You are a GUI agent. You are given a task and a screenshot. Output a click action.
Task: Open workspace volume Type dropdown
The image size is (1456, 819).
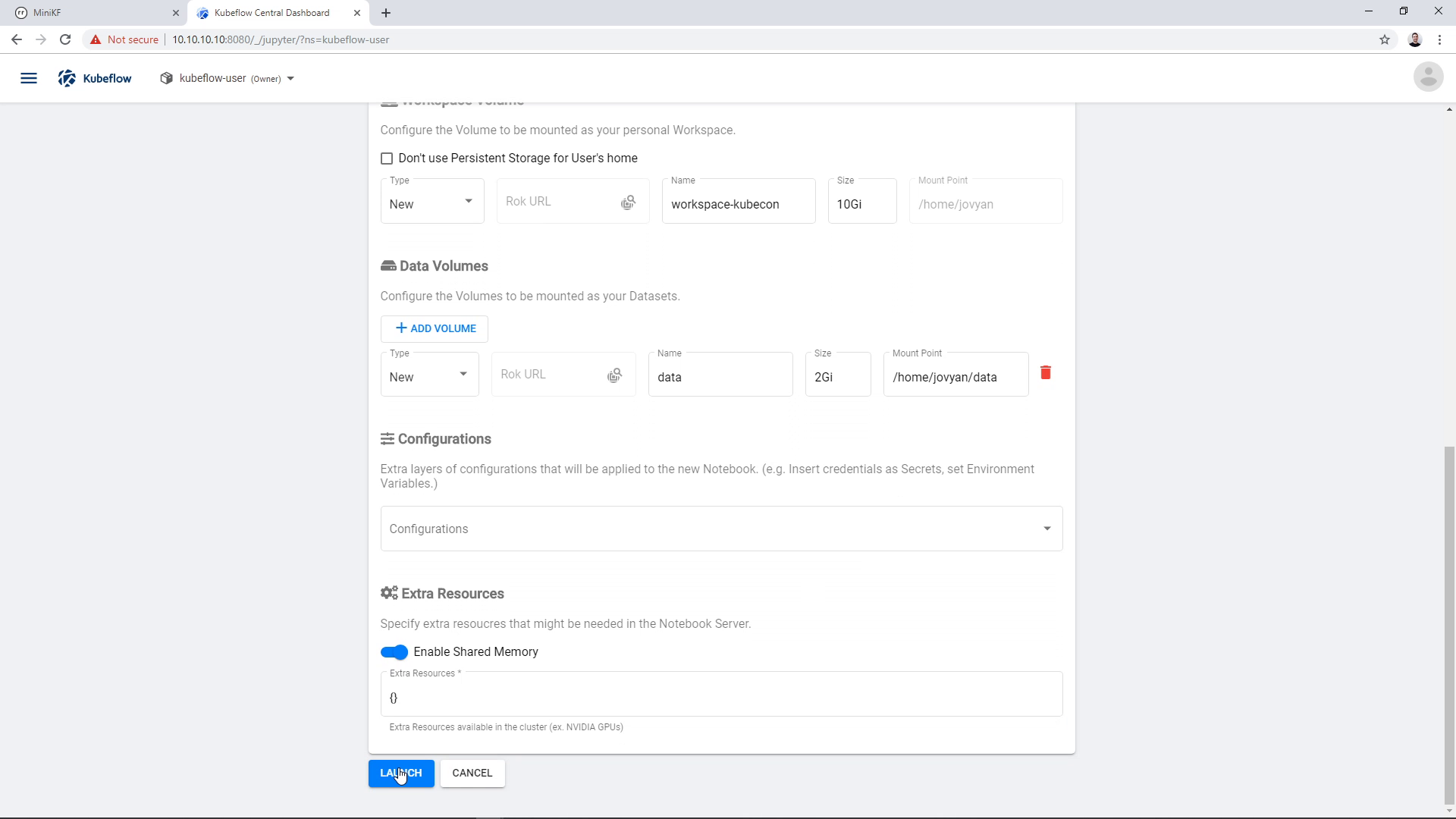pos(432,201)
